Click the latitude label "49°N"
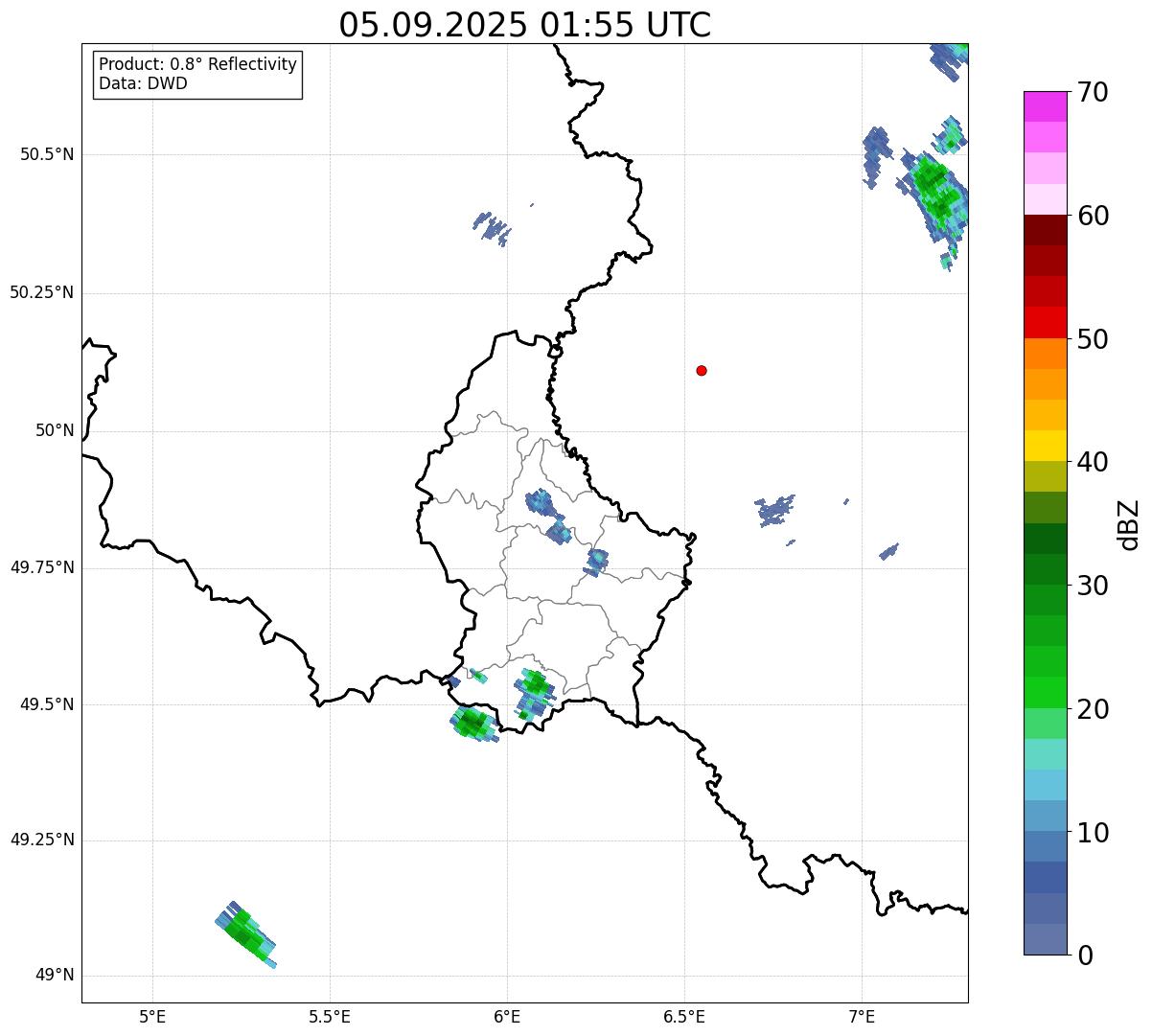Image resolution: width=1152 pixels, height=1036 pixels. (x=55, y=976)
